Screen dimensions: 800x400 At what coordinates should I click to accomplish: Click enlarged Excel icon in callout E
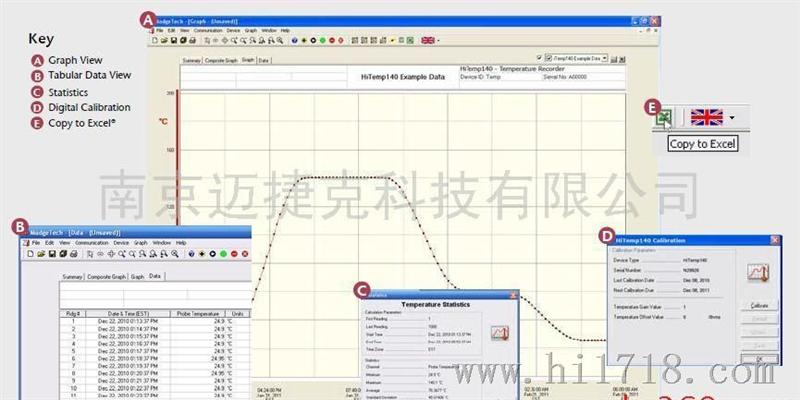tap(664, 118)
